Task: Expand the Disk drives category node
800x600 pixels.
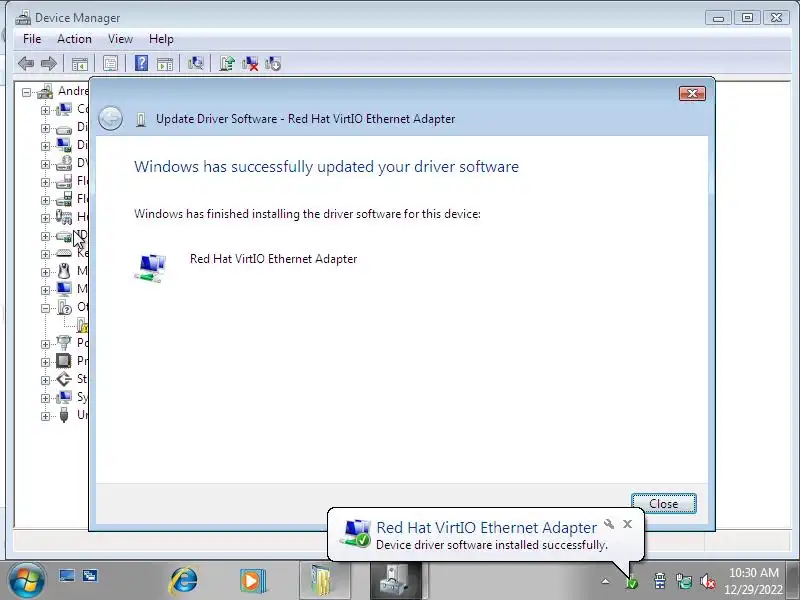Action: pyautogui.click(x=45, y=128)
